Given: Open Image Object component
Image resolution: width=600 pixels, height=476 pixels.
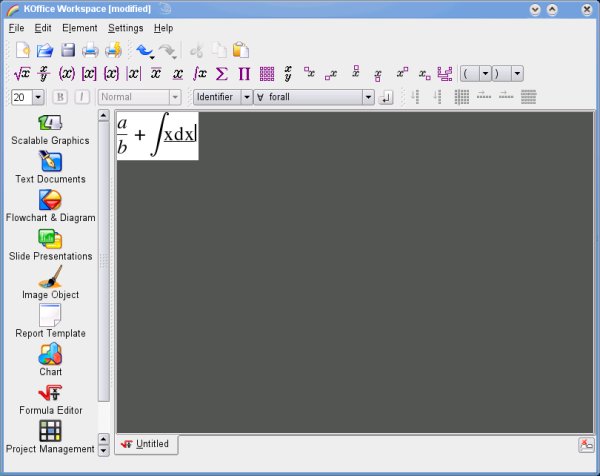Looking at the screenshot, I should (x=50, y=282).
